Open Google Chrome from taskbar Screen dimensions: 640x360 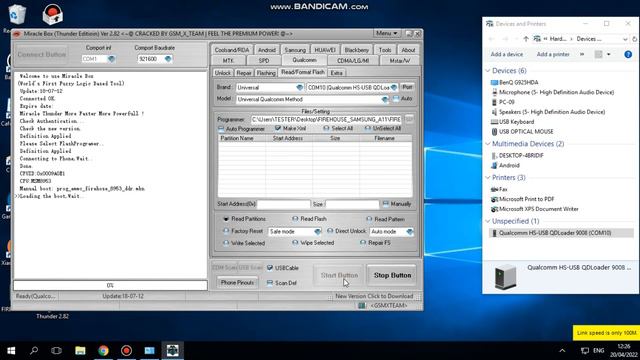103,351
